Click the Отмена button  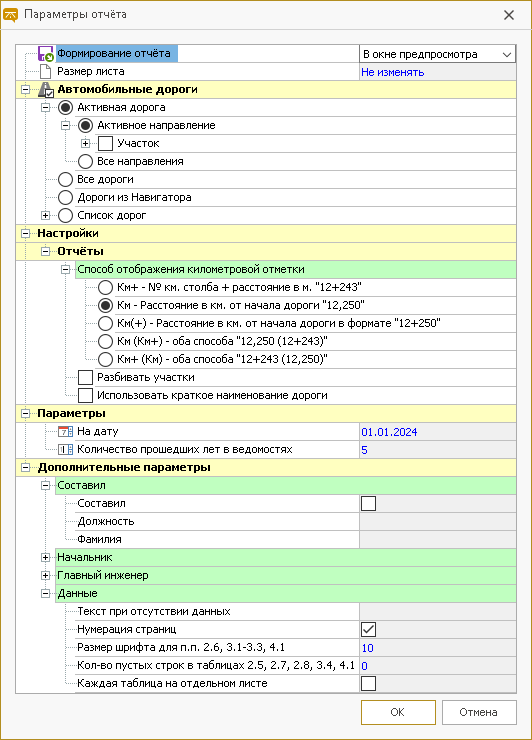[x=479, y=712]
